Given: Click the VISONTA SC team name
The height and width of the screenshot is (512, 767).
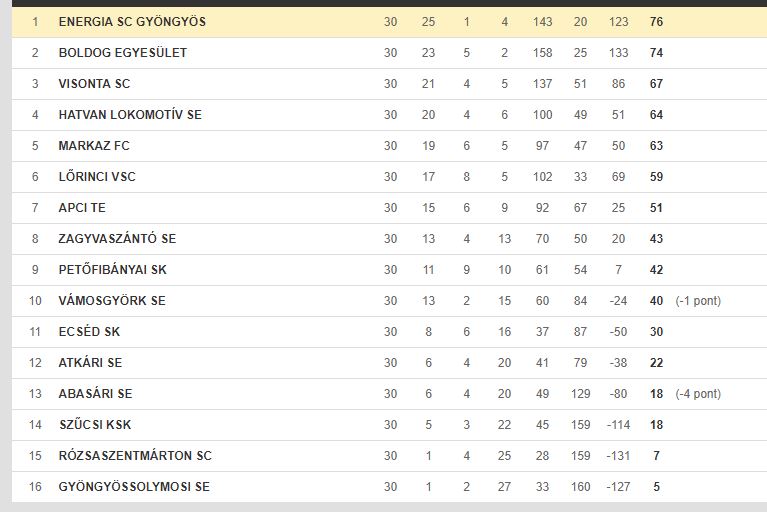Looking at the screenshot, I should click(94, 84).
